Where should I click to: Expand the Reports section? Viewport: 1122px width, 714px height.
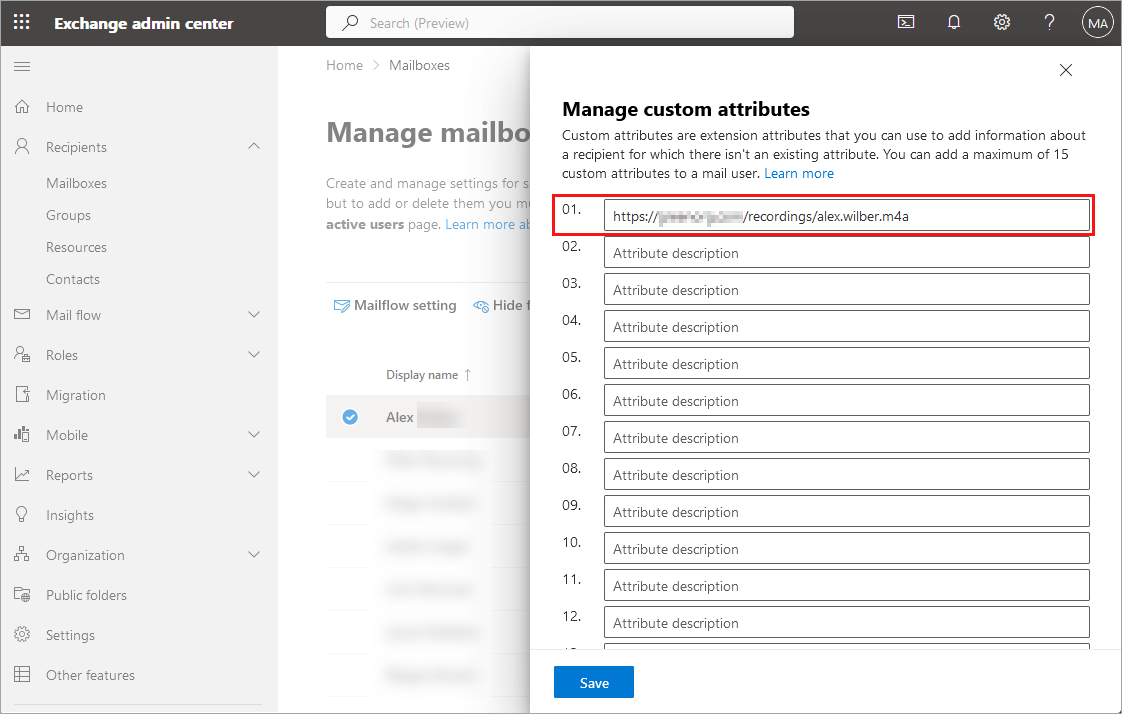253,475
